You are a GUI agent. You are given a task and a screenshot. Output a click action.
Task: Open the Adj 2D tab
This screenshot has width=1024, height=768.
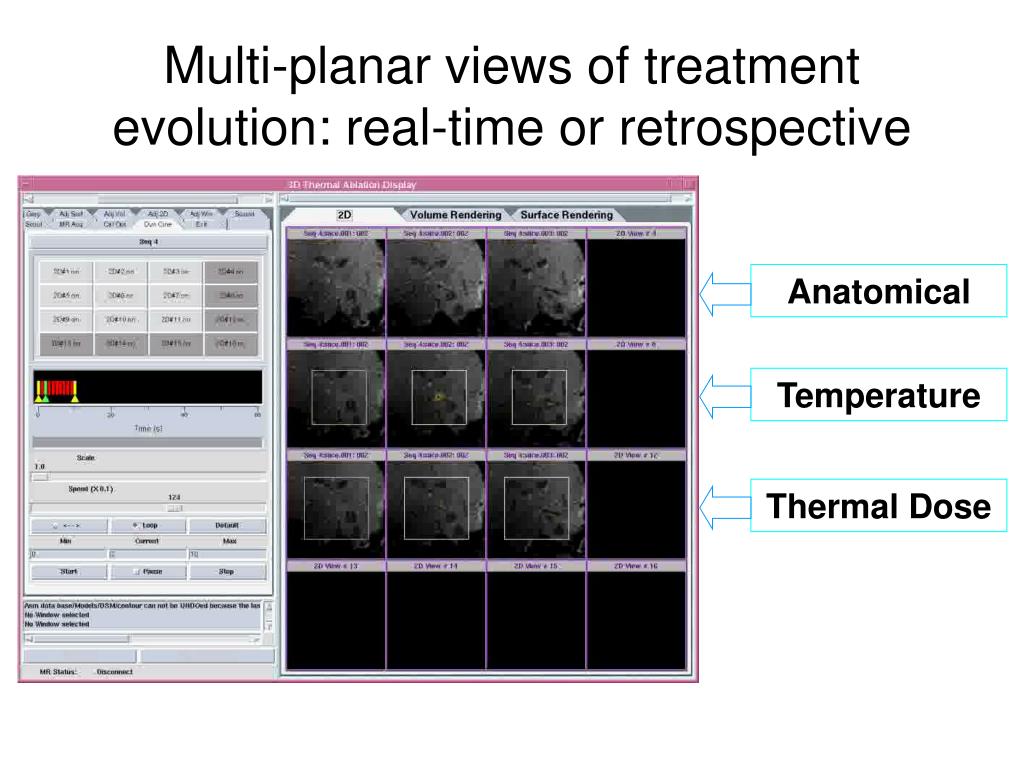pos(157,214)
